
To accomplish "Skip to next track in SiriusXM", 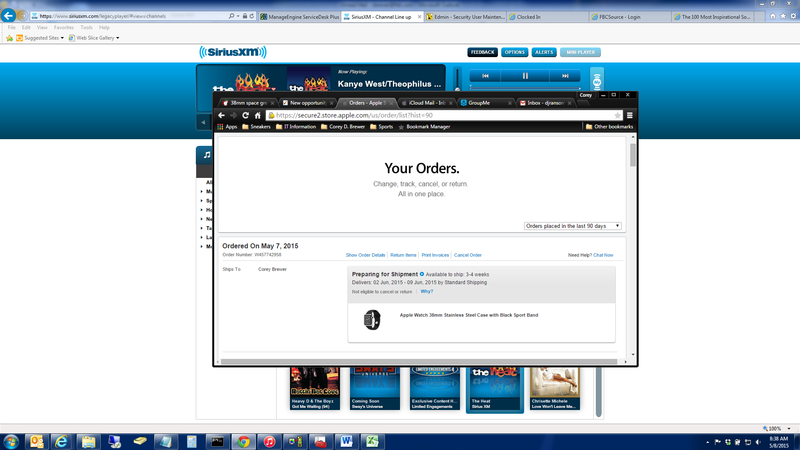I will (565, 76).
